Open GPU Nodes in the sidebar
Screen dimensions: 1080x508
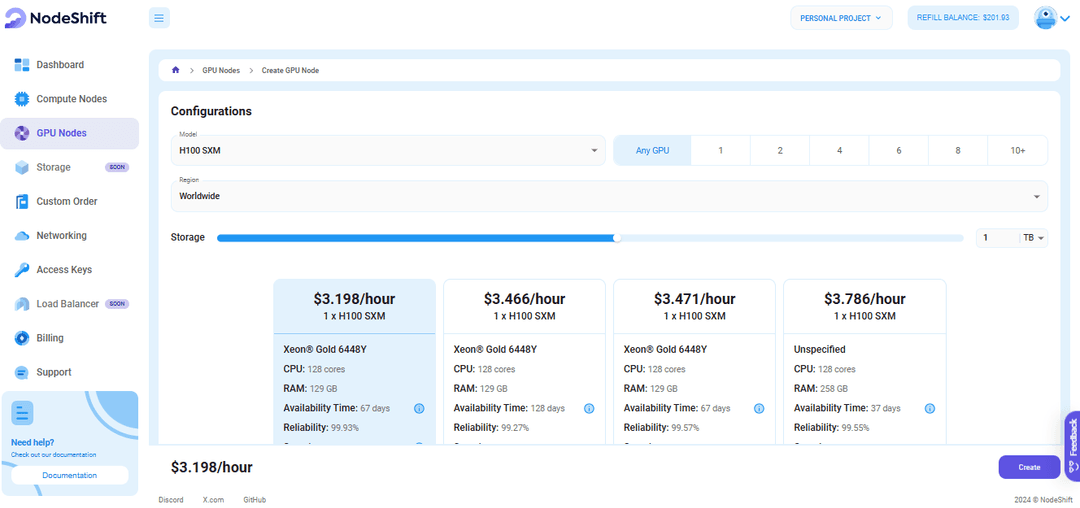click(69, 133)
